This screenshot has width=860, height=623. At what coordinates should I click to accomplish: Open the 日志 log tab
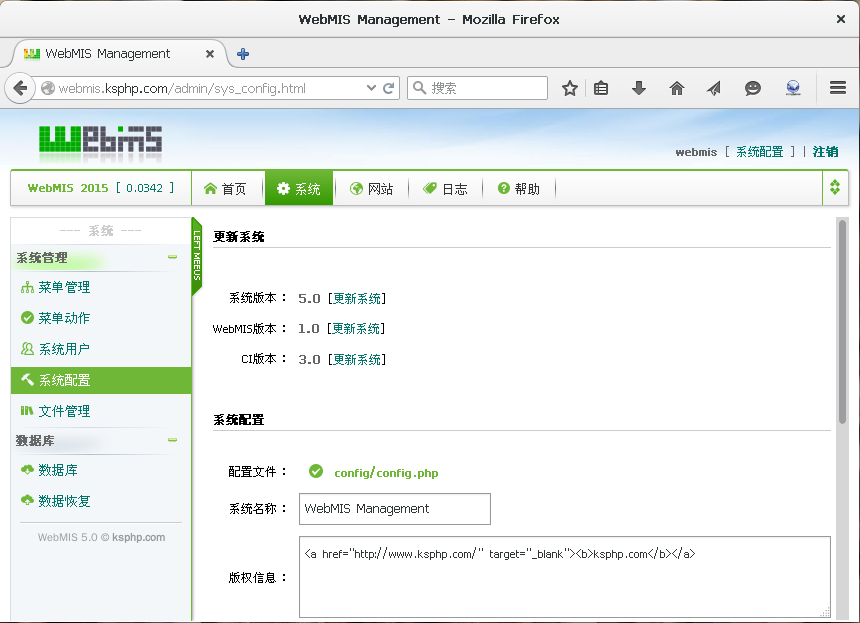445,189
